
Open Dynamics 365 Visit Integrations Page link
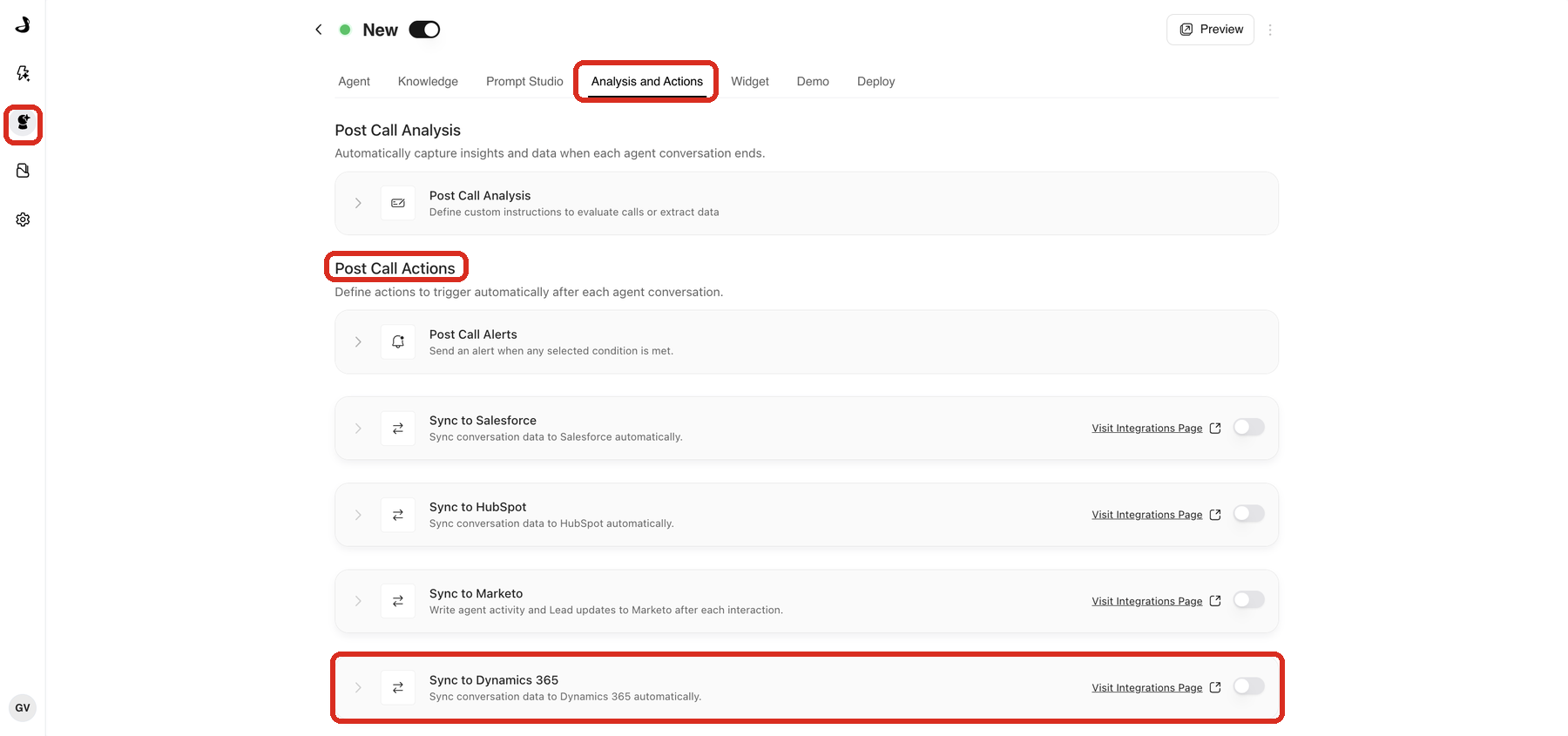tap(1156, 688)
